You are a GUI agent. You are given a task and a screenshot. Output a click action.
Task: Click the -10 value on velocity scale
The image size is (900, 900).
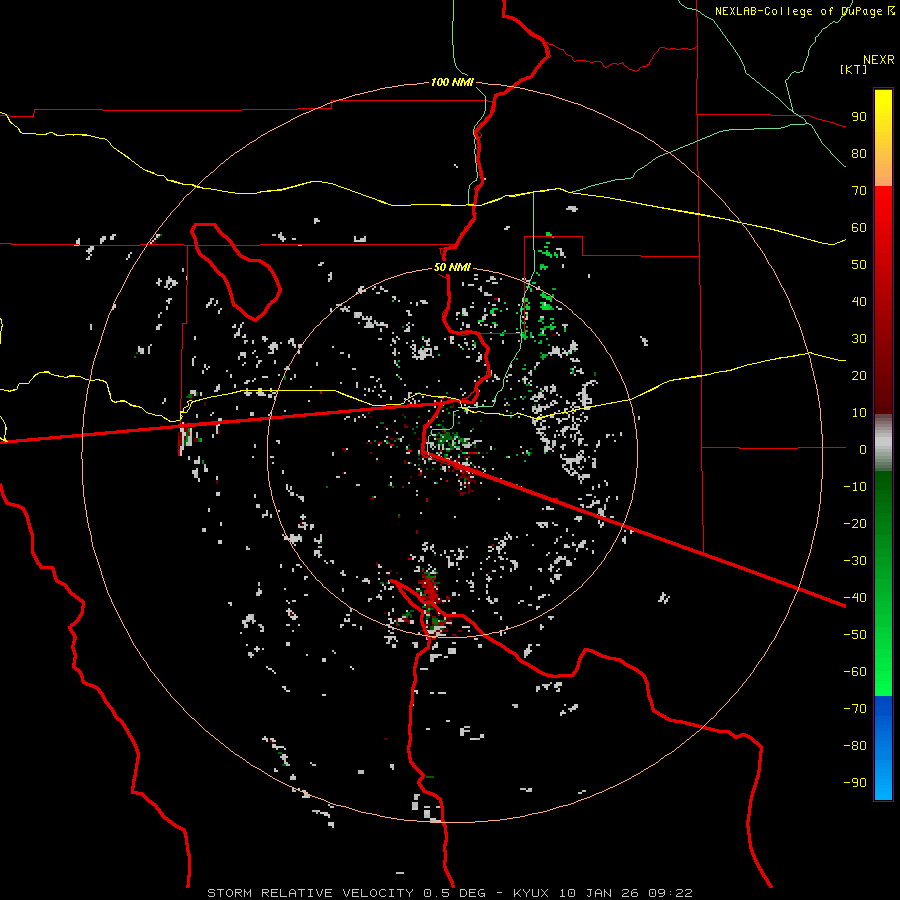tap(855, 487)
